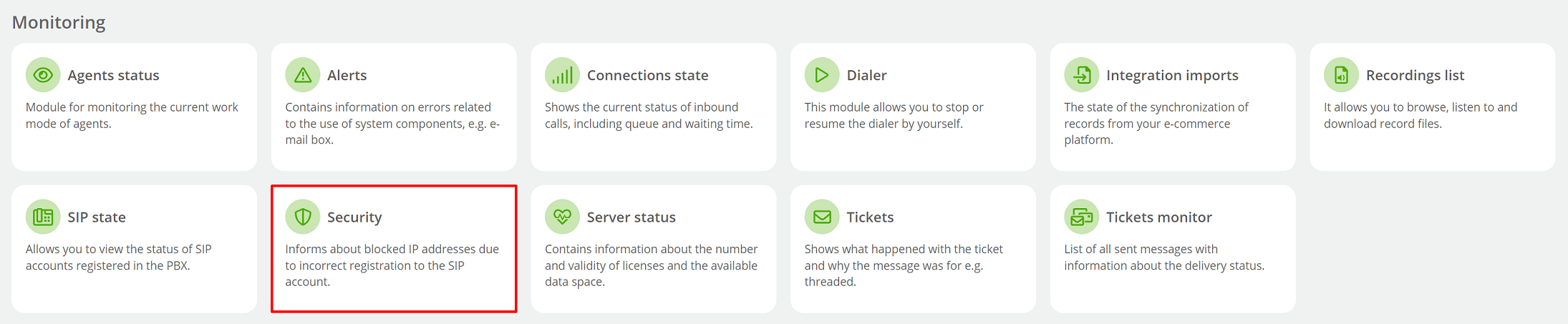This screenshot has height=324, width=1568.
Task: Open the Security card description text
Action: click(392, 265)
